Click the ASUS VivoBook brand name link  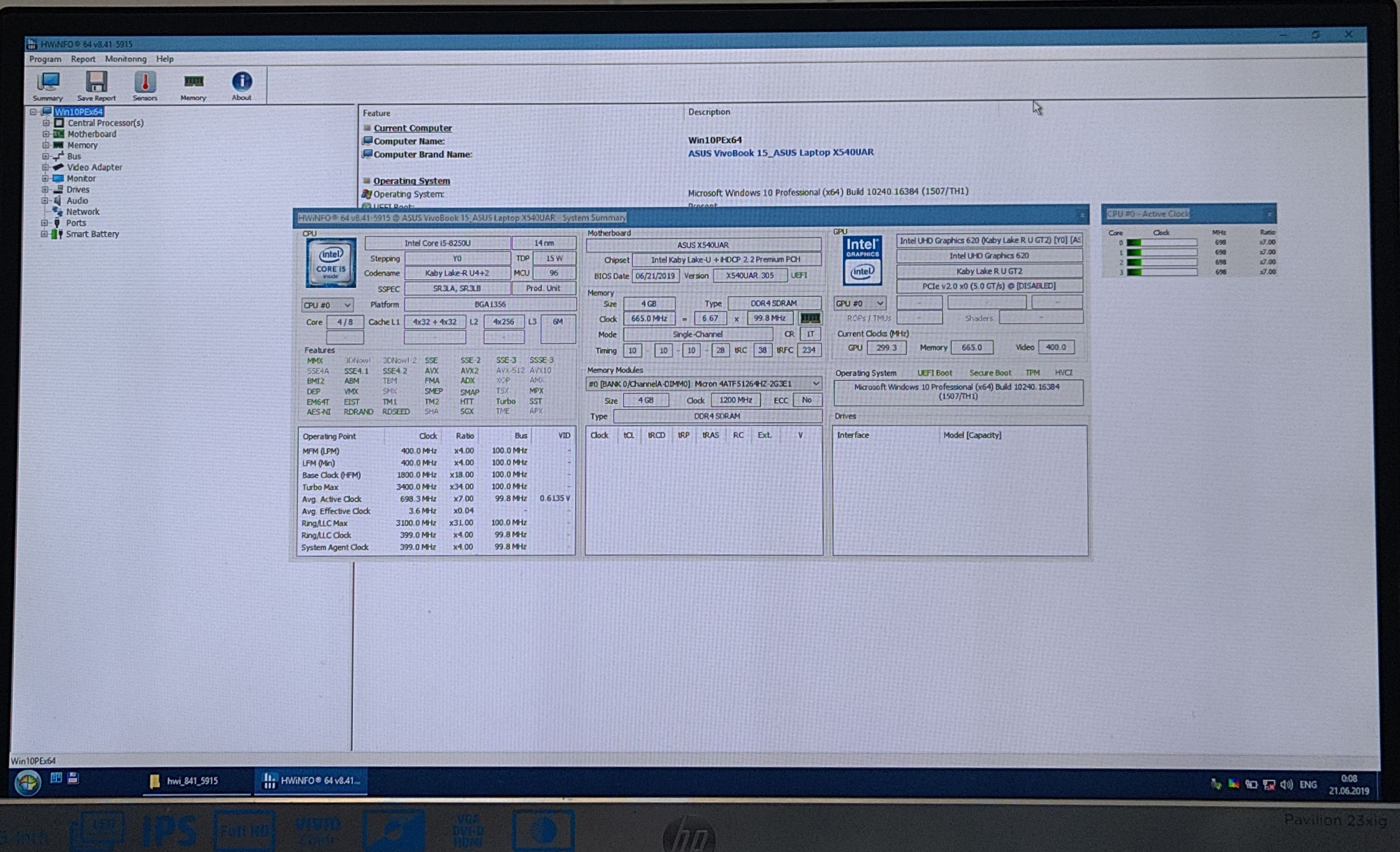(x=780, y=152)
